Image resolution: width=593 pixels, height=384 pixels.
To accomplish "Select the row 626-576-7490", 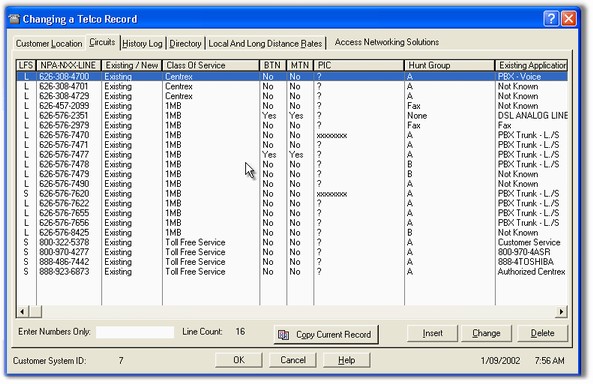I will [x=292, y=184].
